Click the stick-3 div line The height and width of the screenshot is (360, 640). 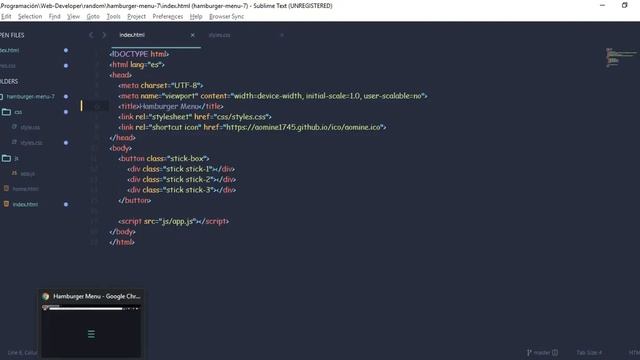pos(182,190)
